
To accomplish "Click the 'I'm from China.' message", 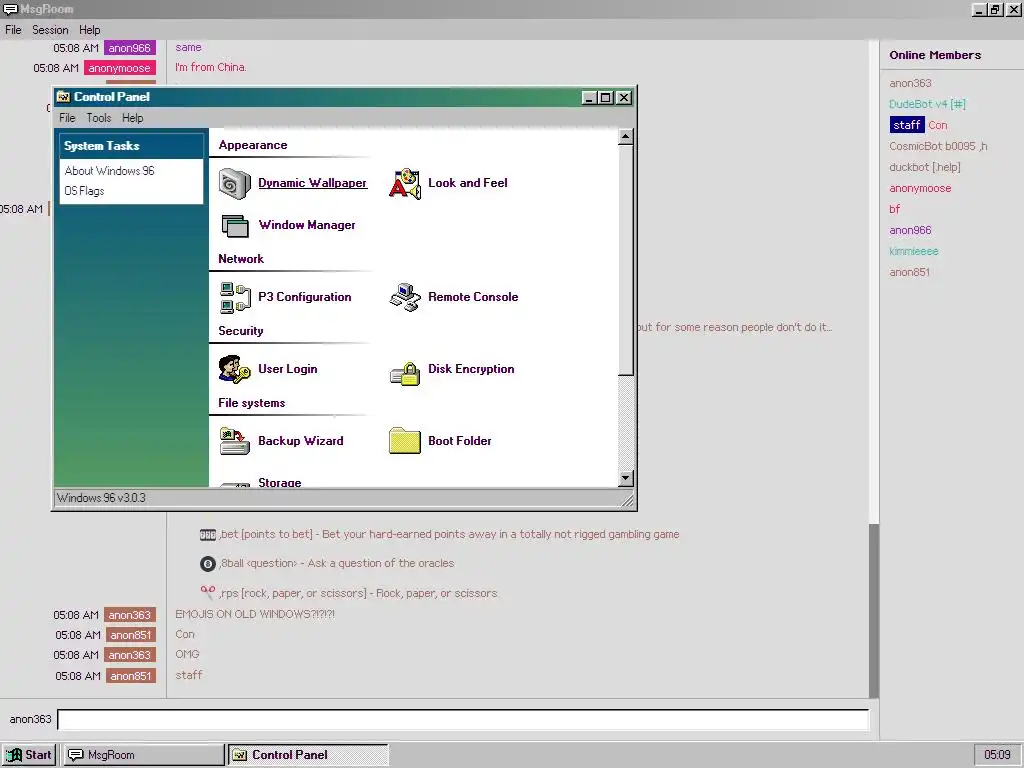I will click(x=210, y=67).
